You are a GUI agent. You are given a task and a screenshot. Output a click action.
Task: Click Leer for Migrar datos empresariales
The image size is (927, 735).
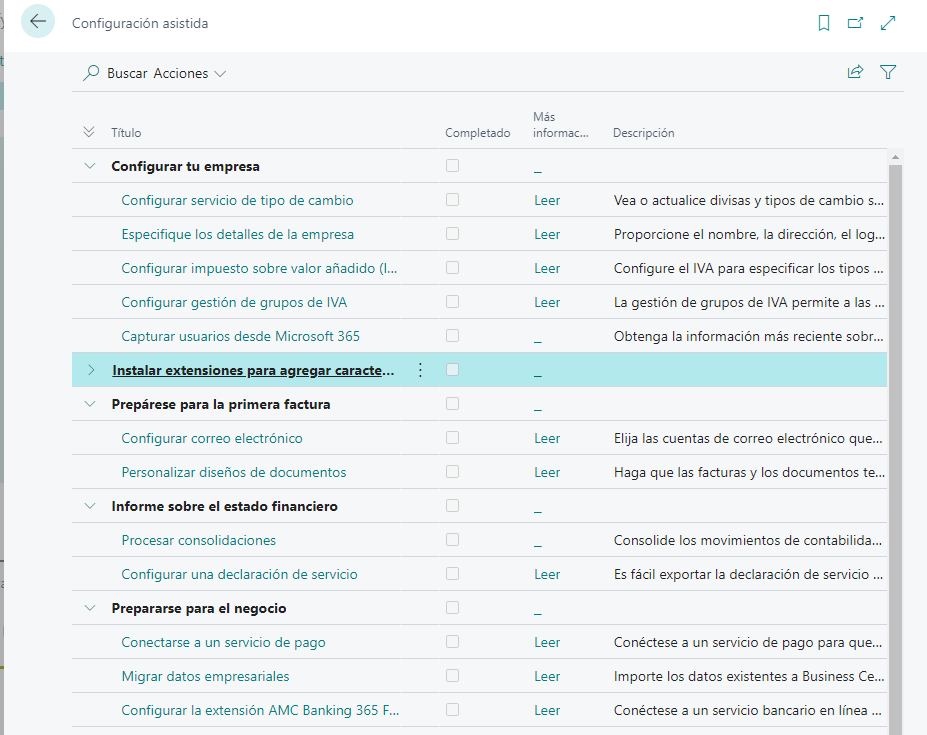(x=547, y=676)
